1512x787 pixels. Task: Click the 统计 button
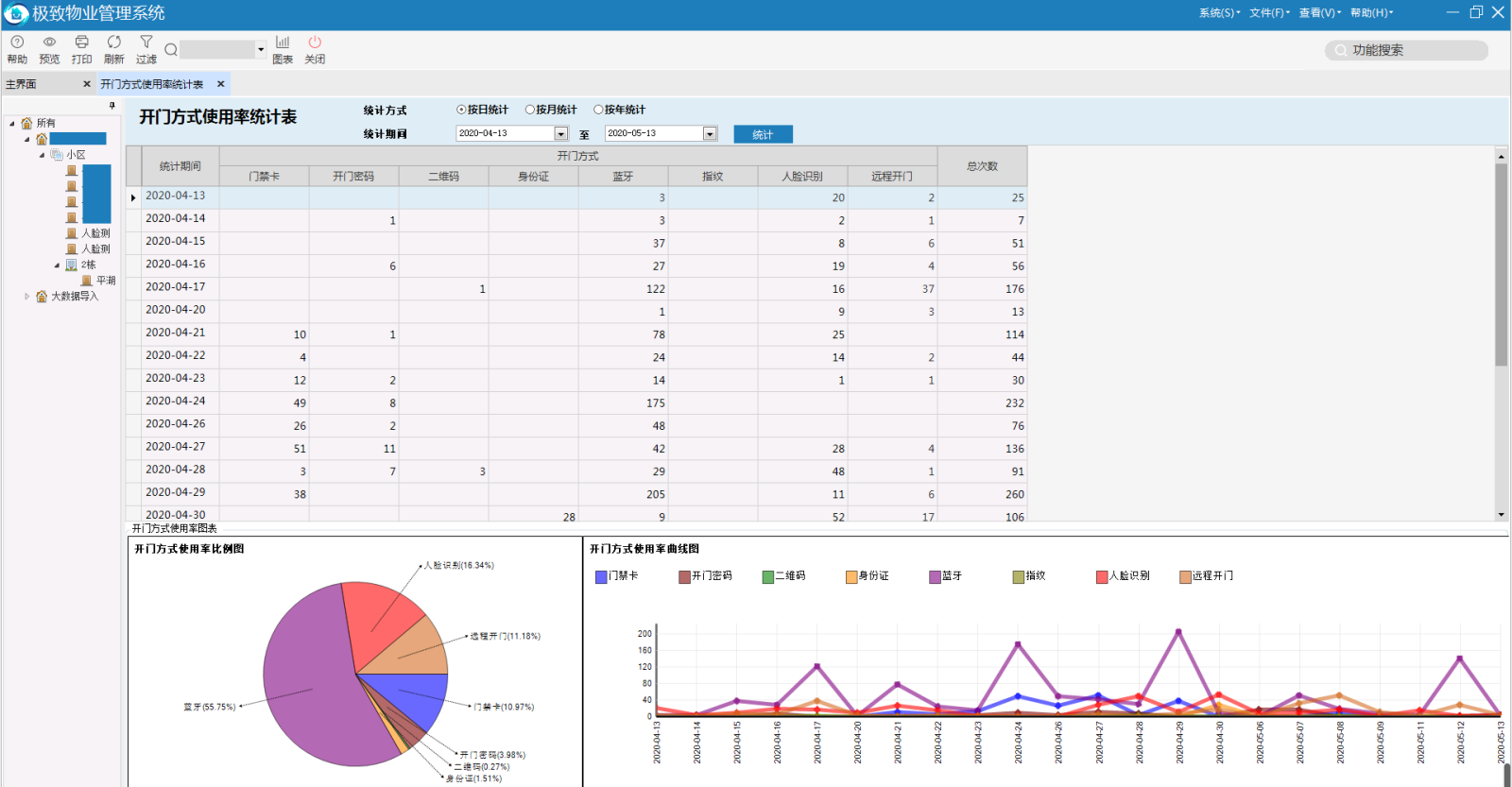763,134
